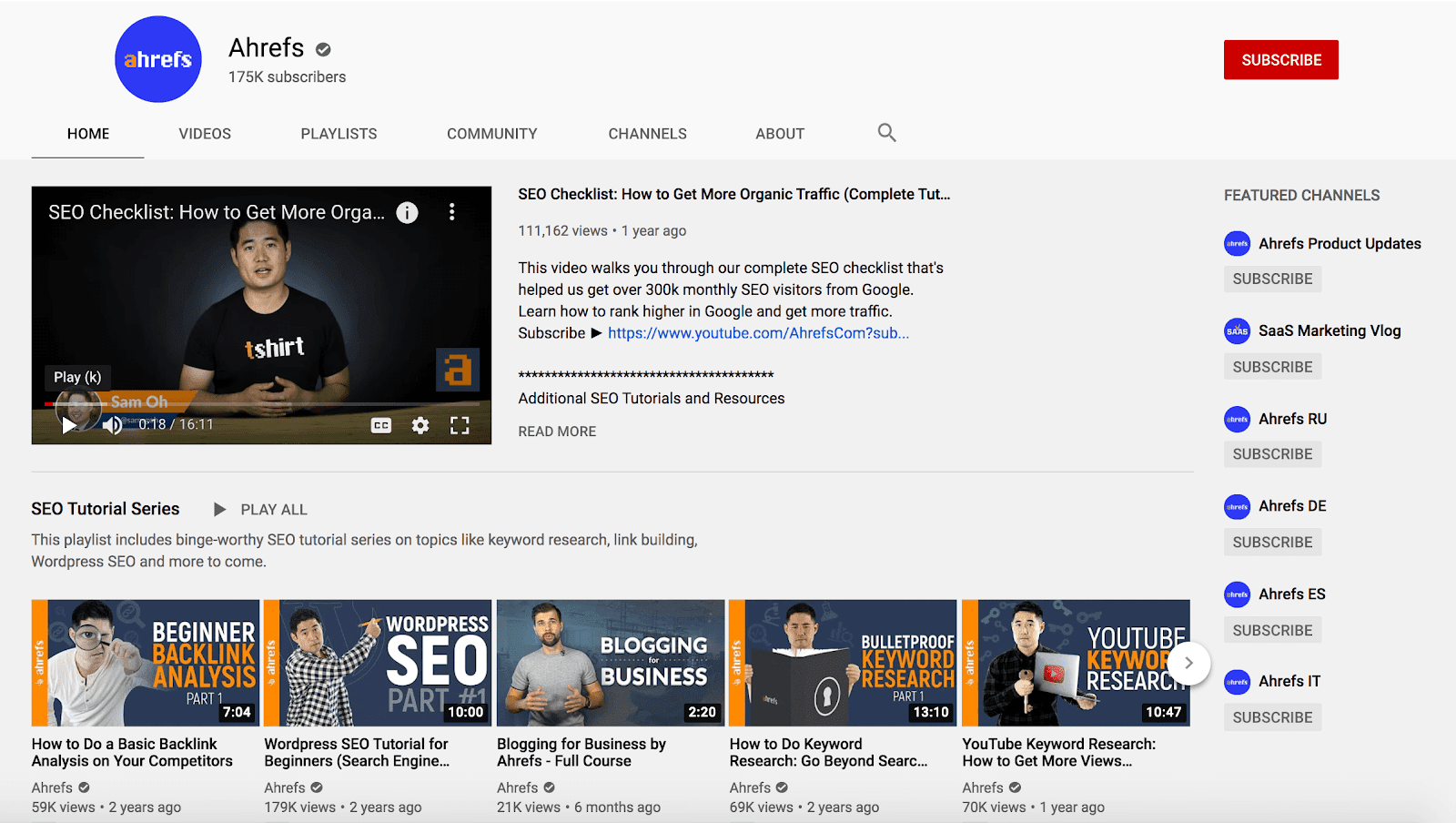Click the 'FEATURED CHANNELS' heading
The image size is (1456, 823).
pos(1301,196)
